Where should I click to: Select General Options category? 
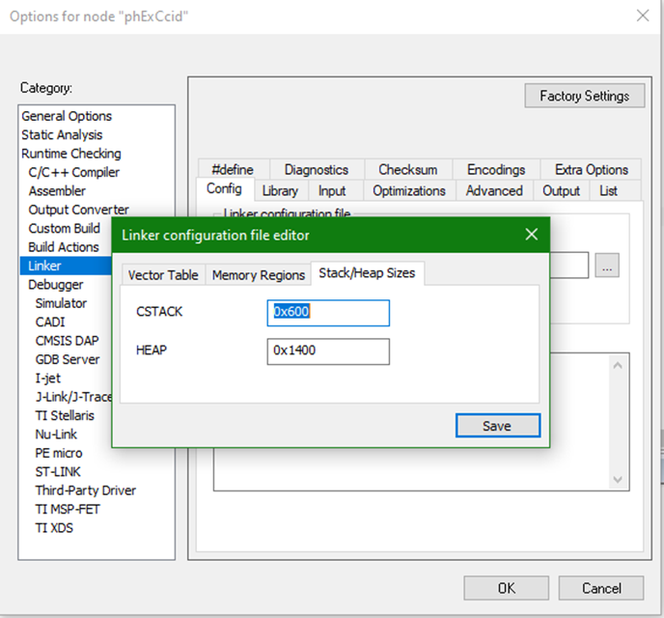(66, 116)
